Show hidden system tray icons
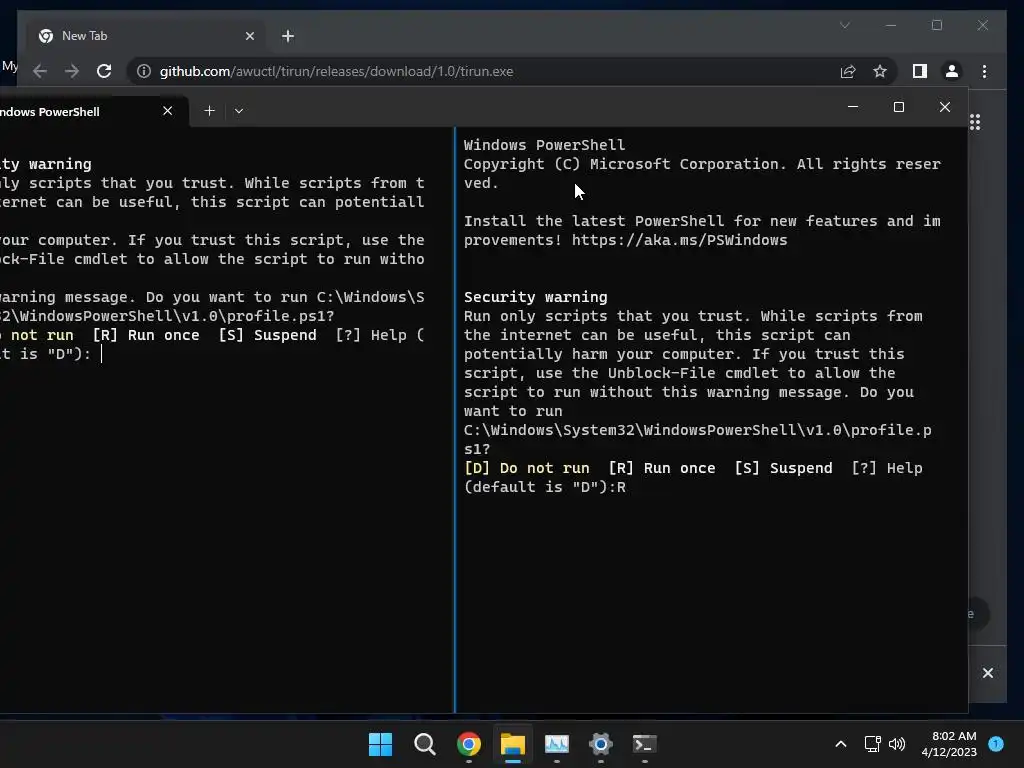The height and width of the screenshot is (768, 1024). pyautogui.click(x=841, y=744)
